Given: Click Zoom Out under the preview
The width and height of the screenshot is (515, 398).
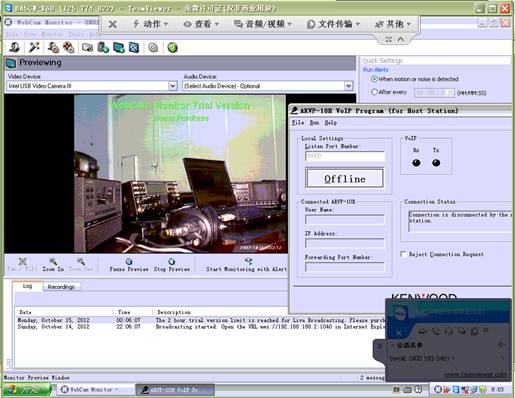Looking at the screenshot, I should click(x=80, y=264).
